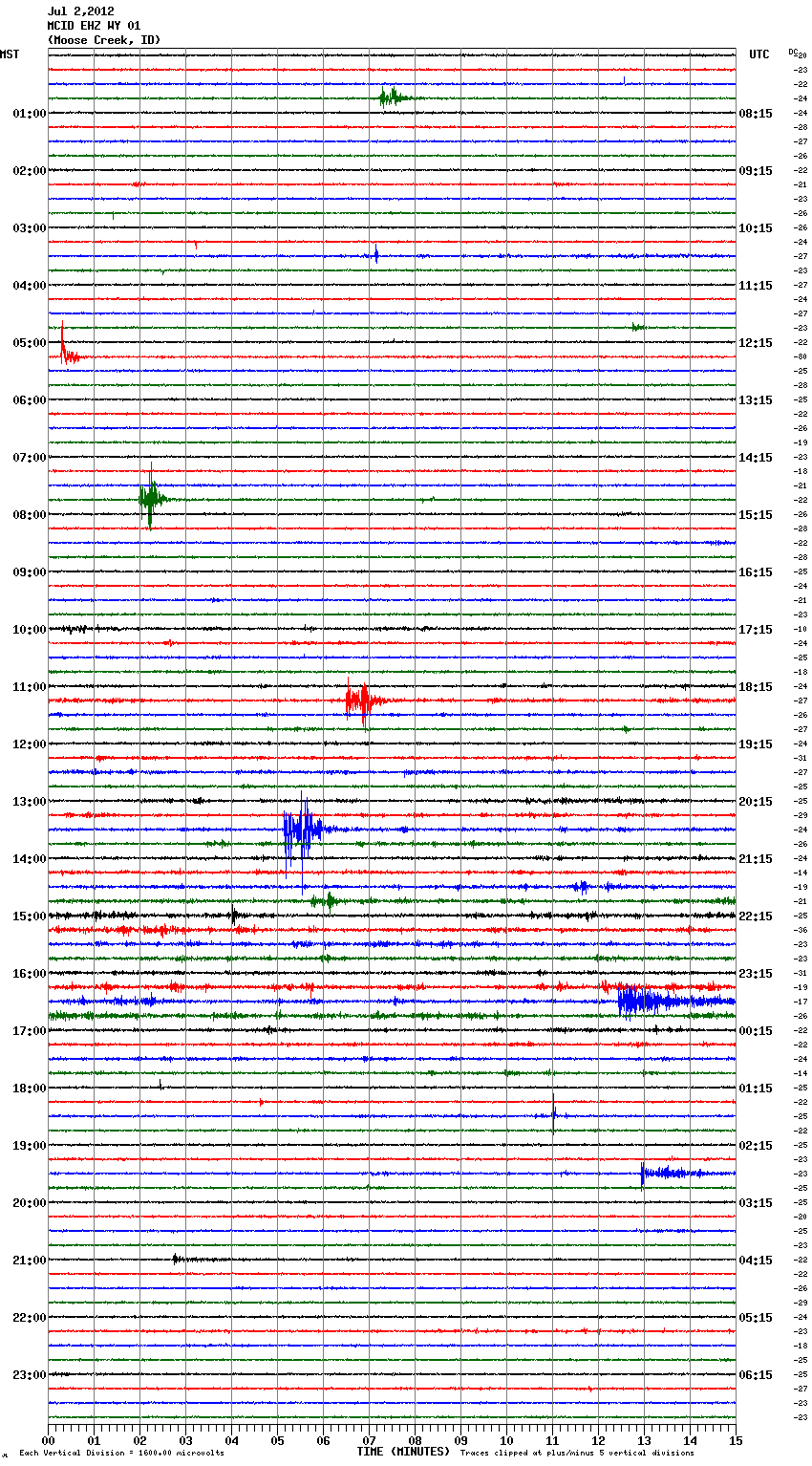Click the large blue burst on the 13:30 trace

tap(300, 830)
